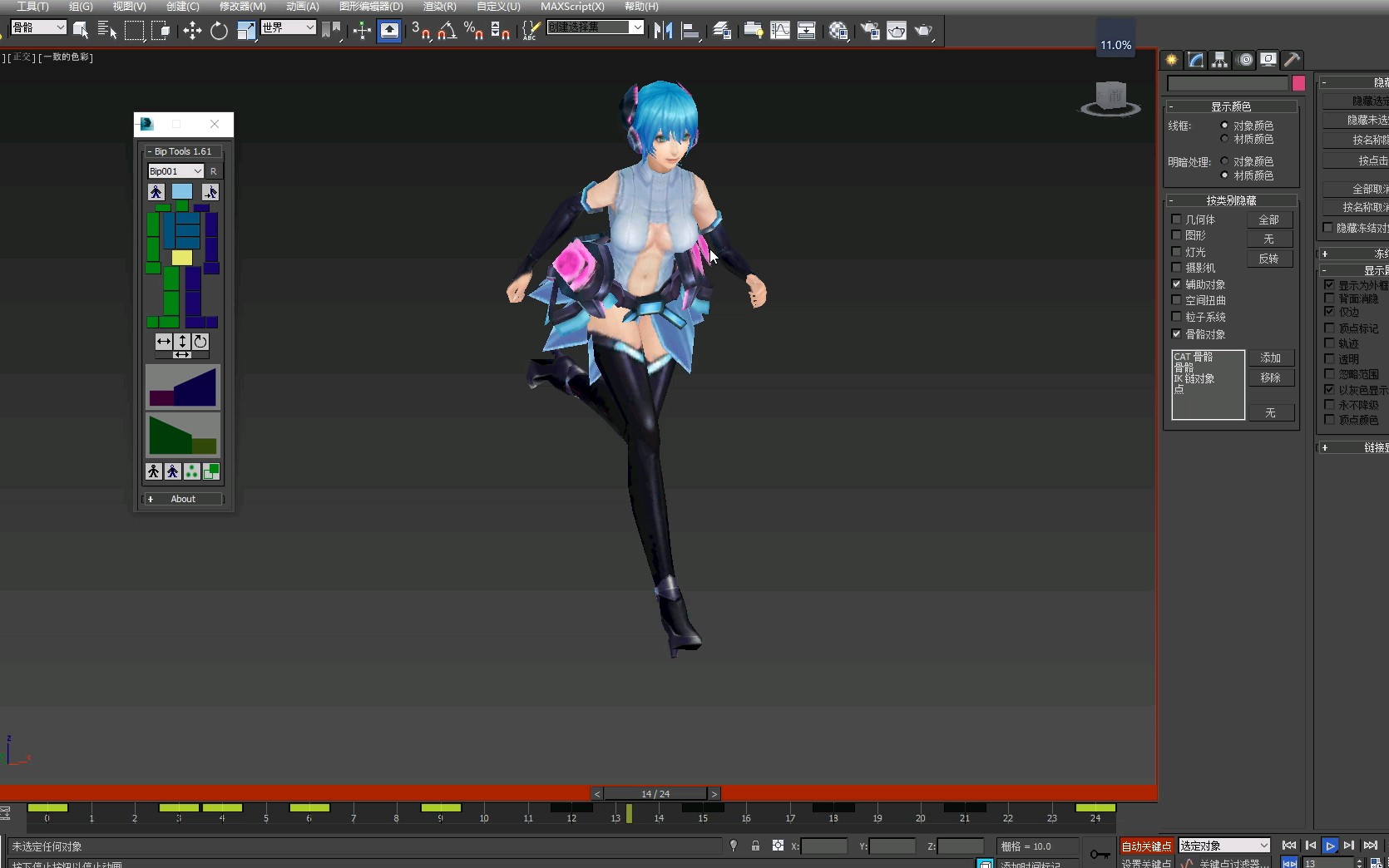Image resolution: width=1389 pixels, height=868 pixels.
Task: Click the Mirror tool icon
Action: tap(663, 31)
